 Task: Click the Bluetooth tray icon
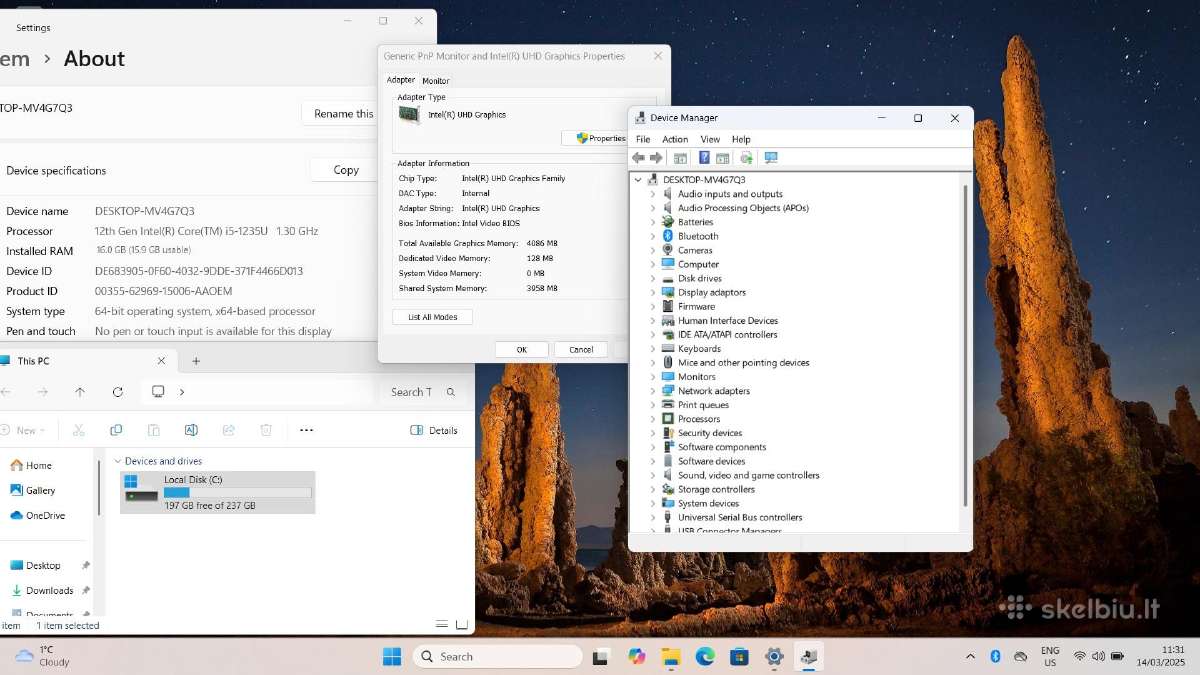point(995,656)
